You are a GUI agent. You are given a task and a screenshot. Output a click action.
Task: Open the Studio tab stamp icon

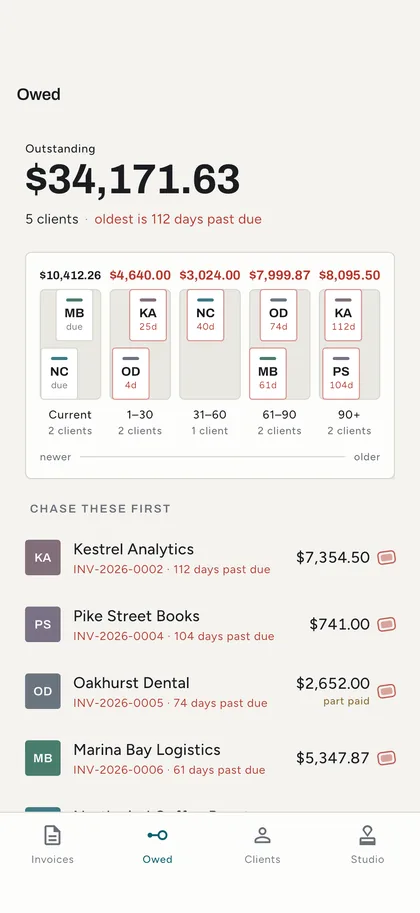[x=368, y=836]
